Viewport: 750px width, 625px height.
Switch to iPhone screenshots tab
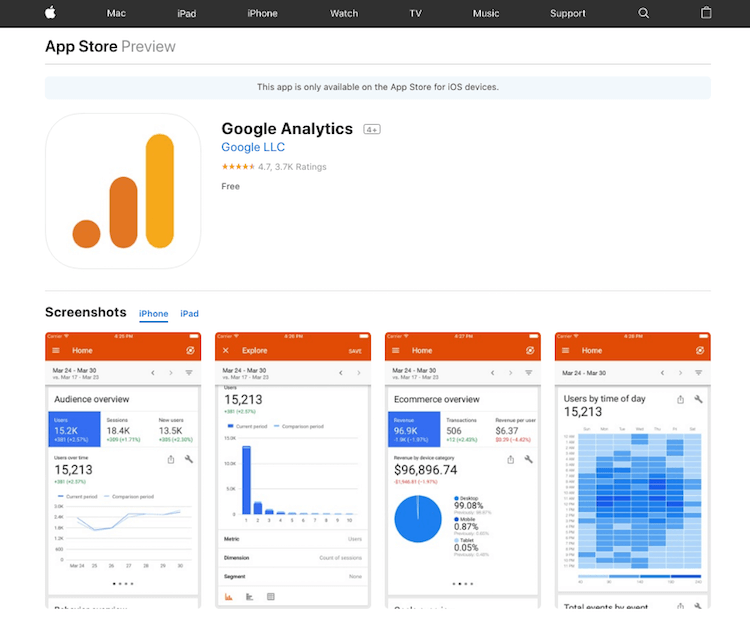click(154, 314)
